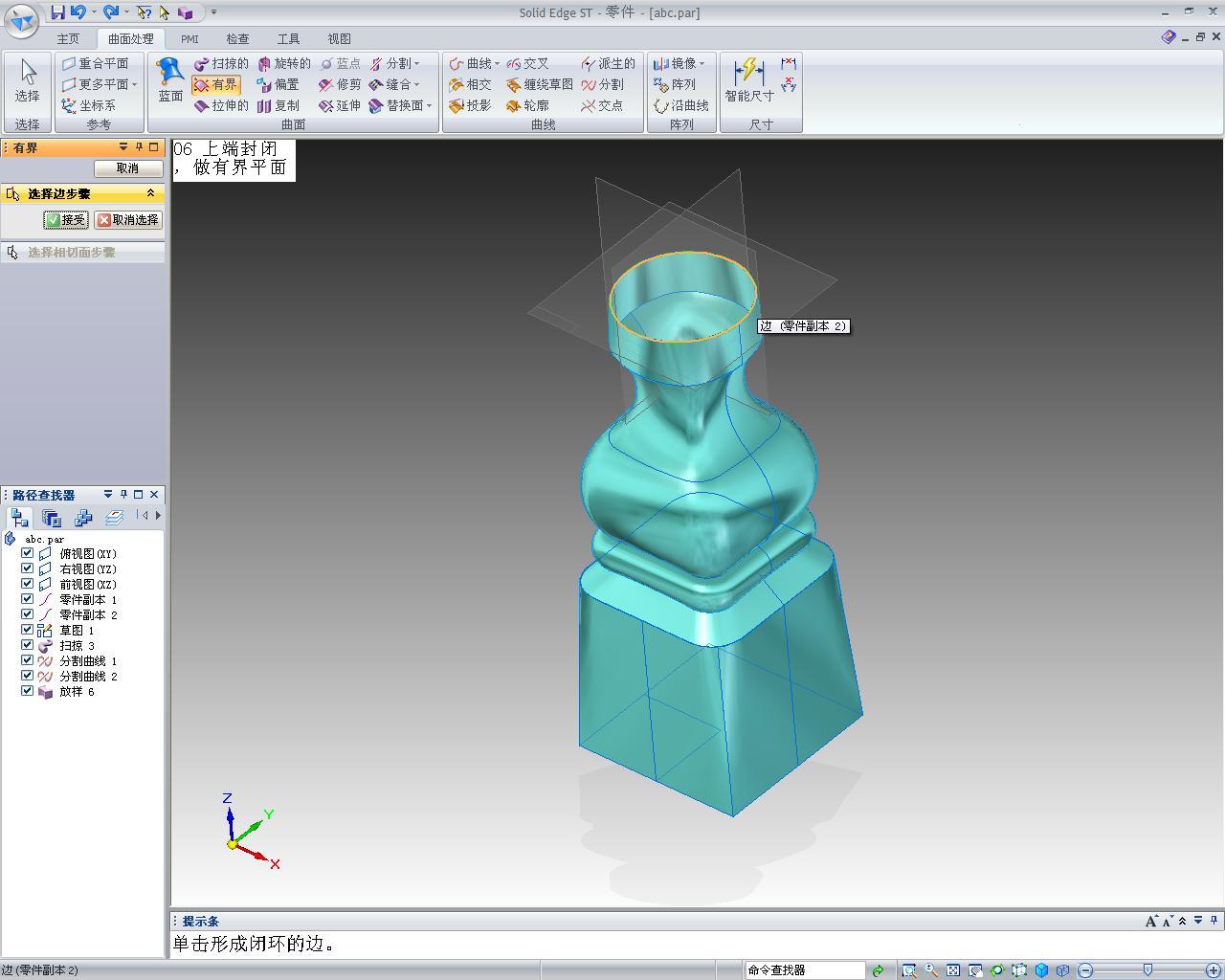Click the 接受 accept button
Screen dimensions: 1225x980
tap(66, 220)
